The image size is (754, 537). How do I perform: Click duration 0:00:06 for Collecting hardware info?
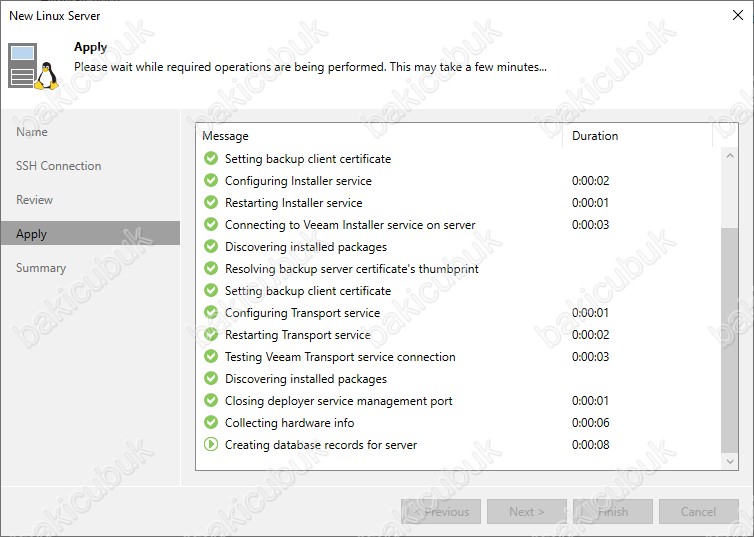coord(591,423)
